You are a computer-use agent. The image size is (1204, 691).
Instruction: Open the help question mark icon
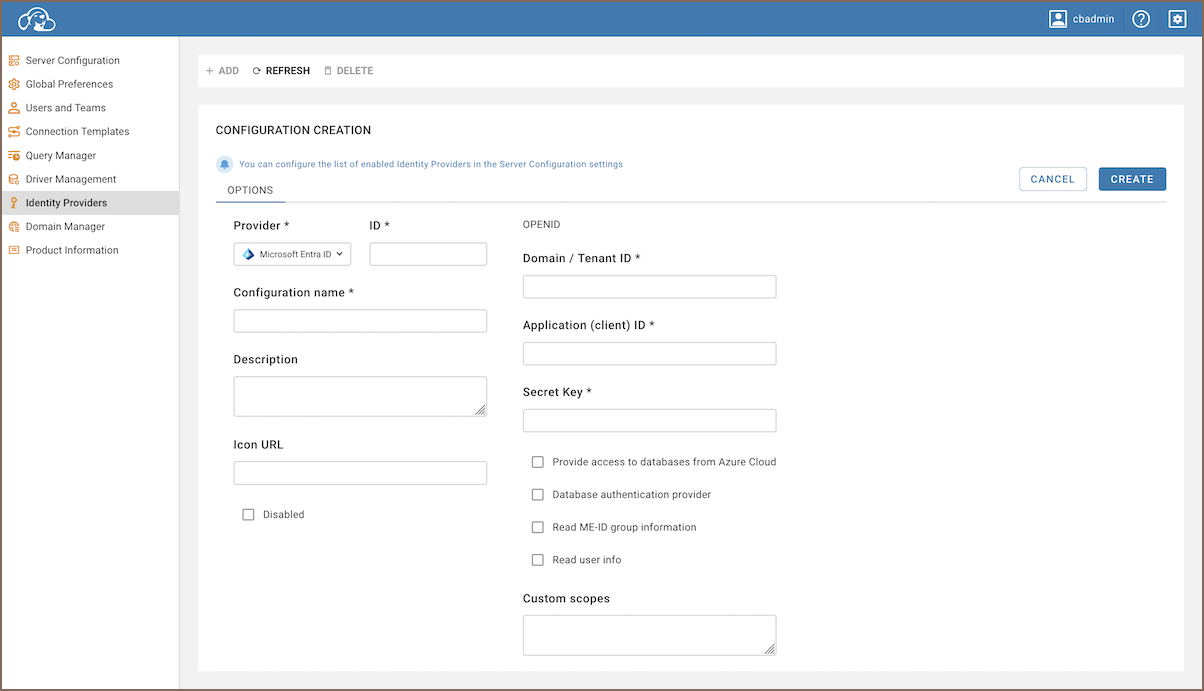(1141, 19)
